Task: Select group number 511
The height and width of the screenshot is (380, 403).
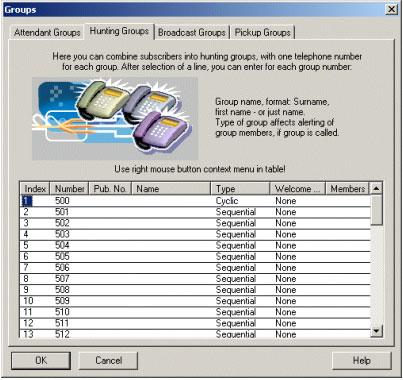Action: [196, 323]
